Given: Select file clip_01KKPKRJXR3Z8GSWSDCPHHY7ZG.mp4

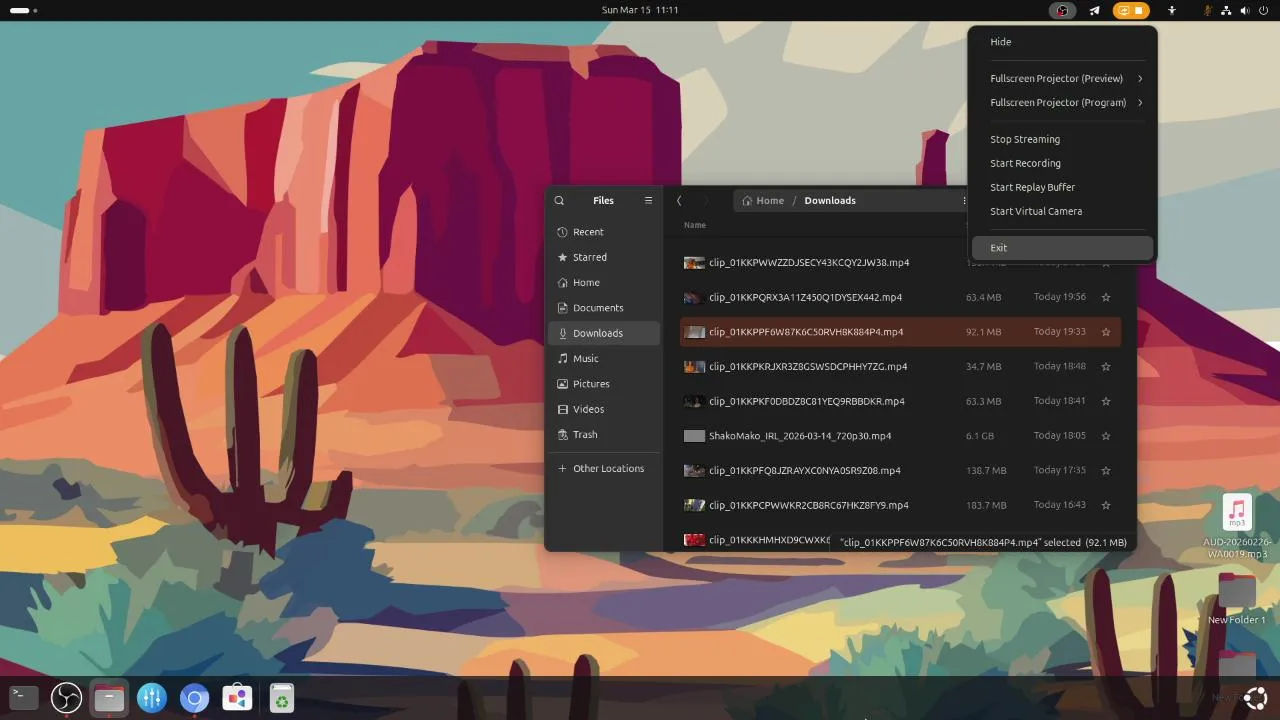Looking at the screenshot, I should (x=808, y=367).
